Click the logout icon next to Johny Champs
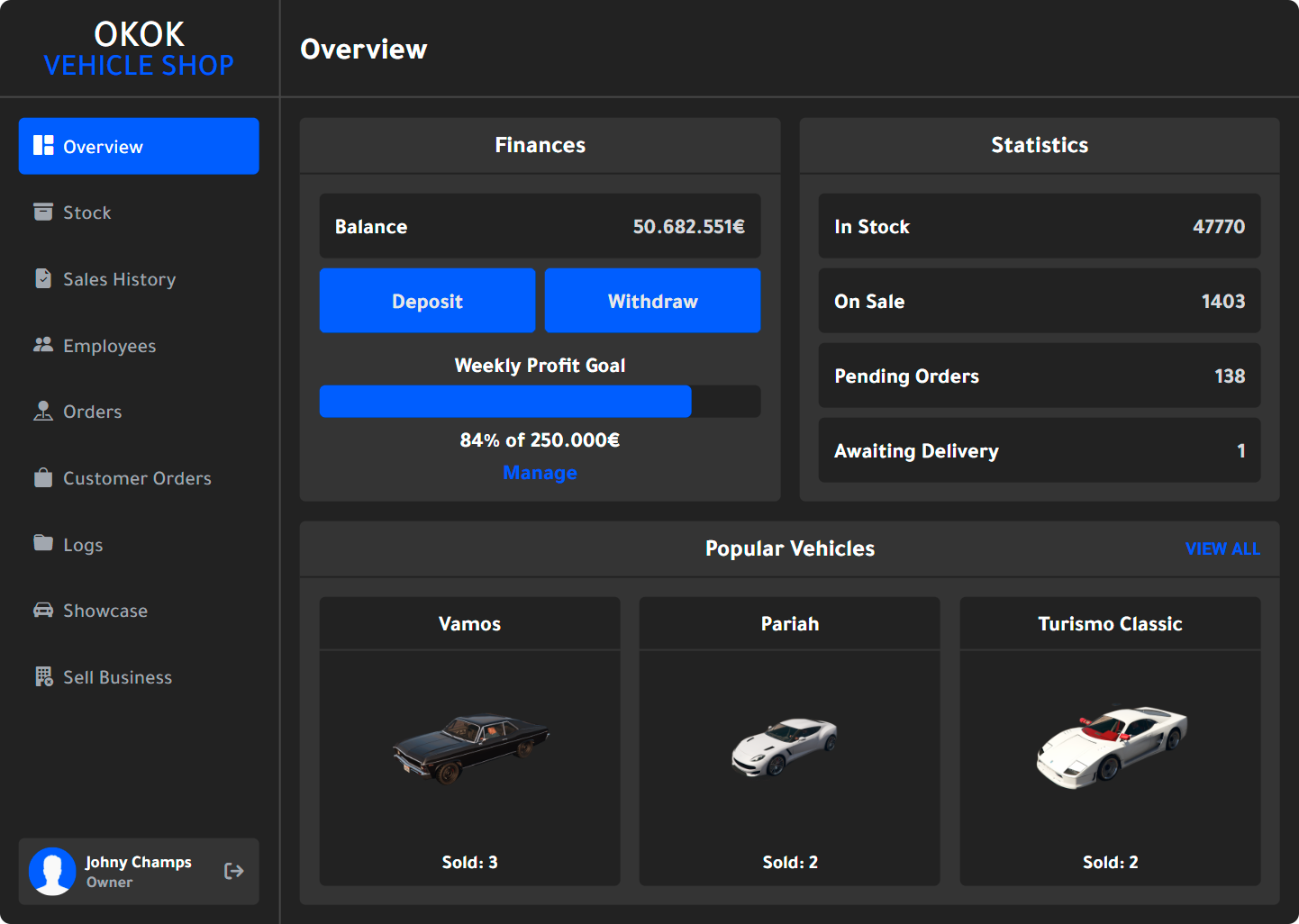Viewport: 1299px width, 924px height. [234, 871]
